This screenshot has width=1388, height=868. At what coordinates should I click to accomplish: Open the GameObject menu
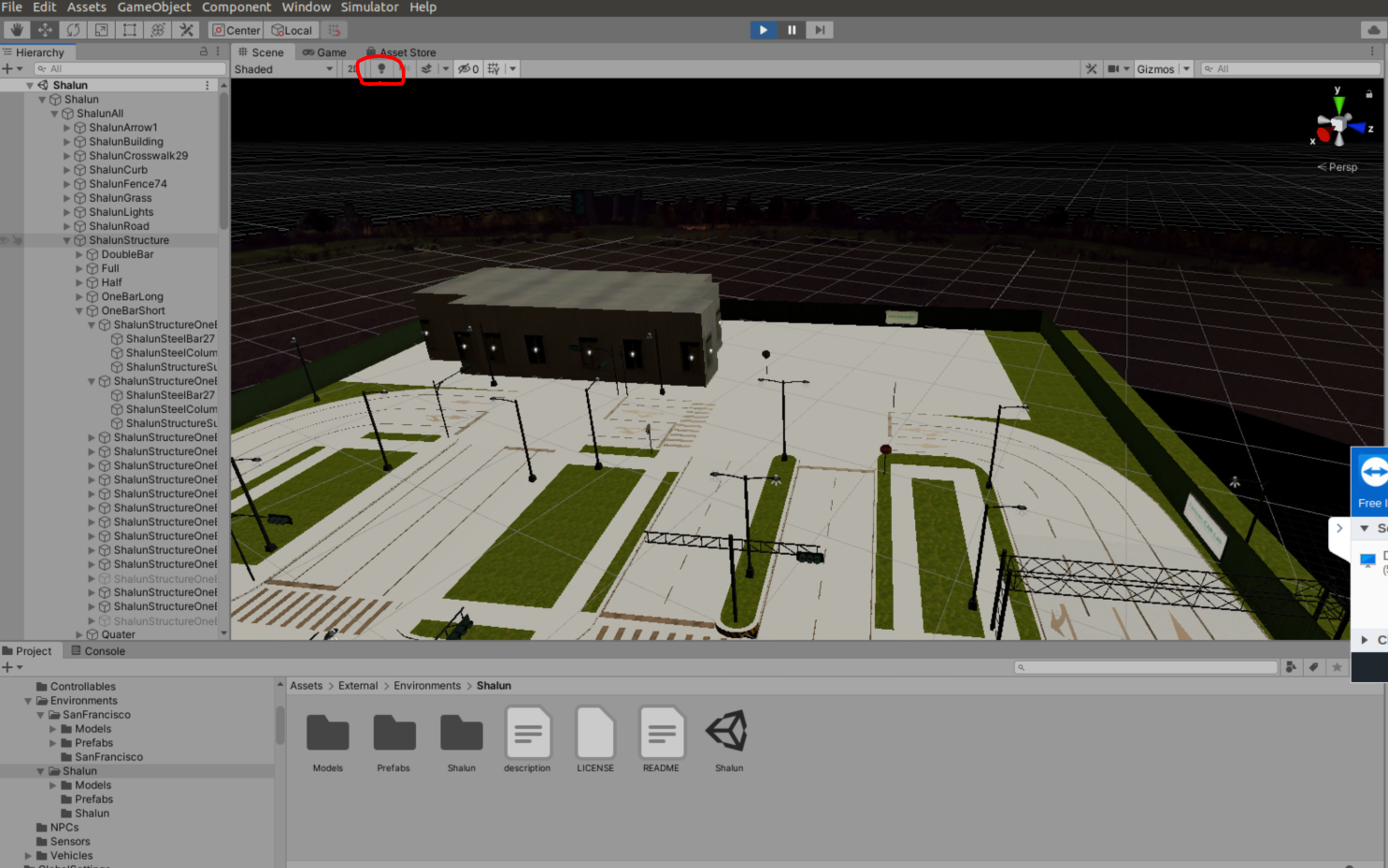[x=154, y=7]
